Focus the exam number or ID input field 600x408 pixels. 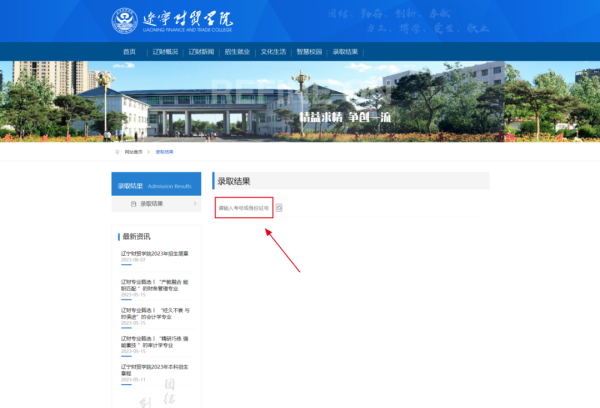[243, 207]
